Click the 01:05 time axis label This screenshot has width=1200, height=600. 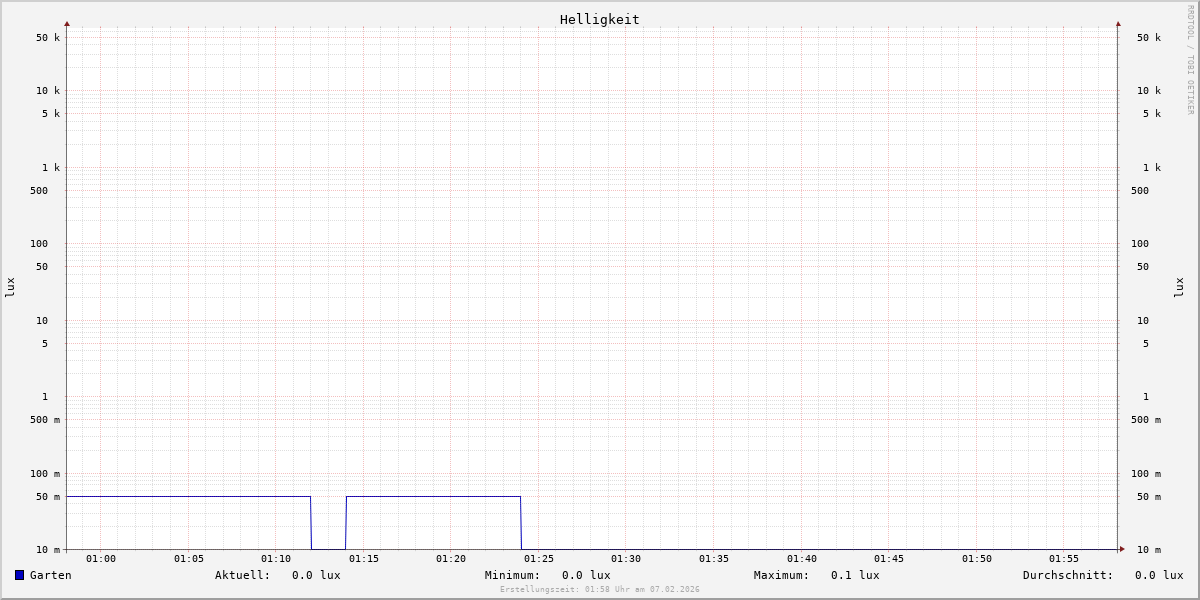189,559
